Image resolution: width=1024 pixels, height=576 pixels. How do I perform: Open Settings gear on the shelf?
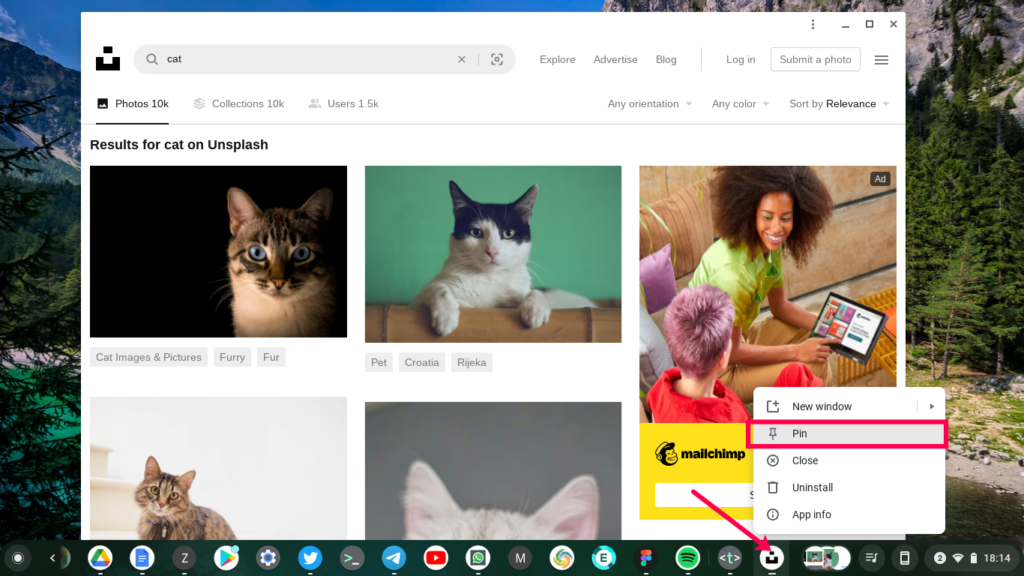[268, 558]
